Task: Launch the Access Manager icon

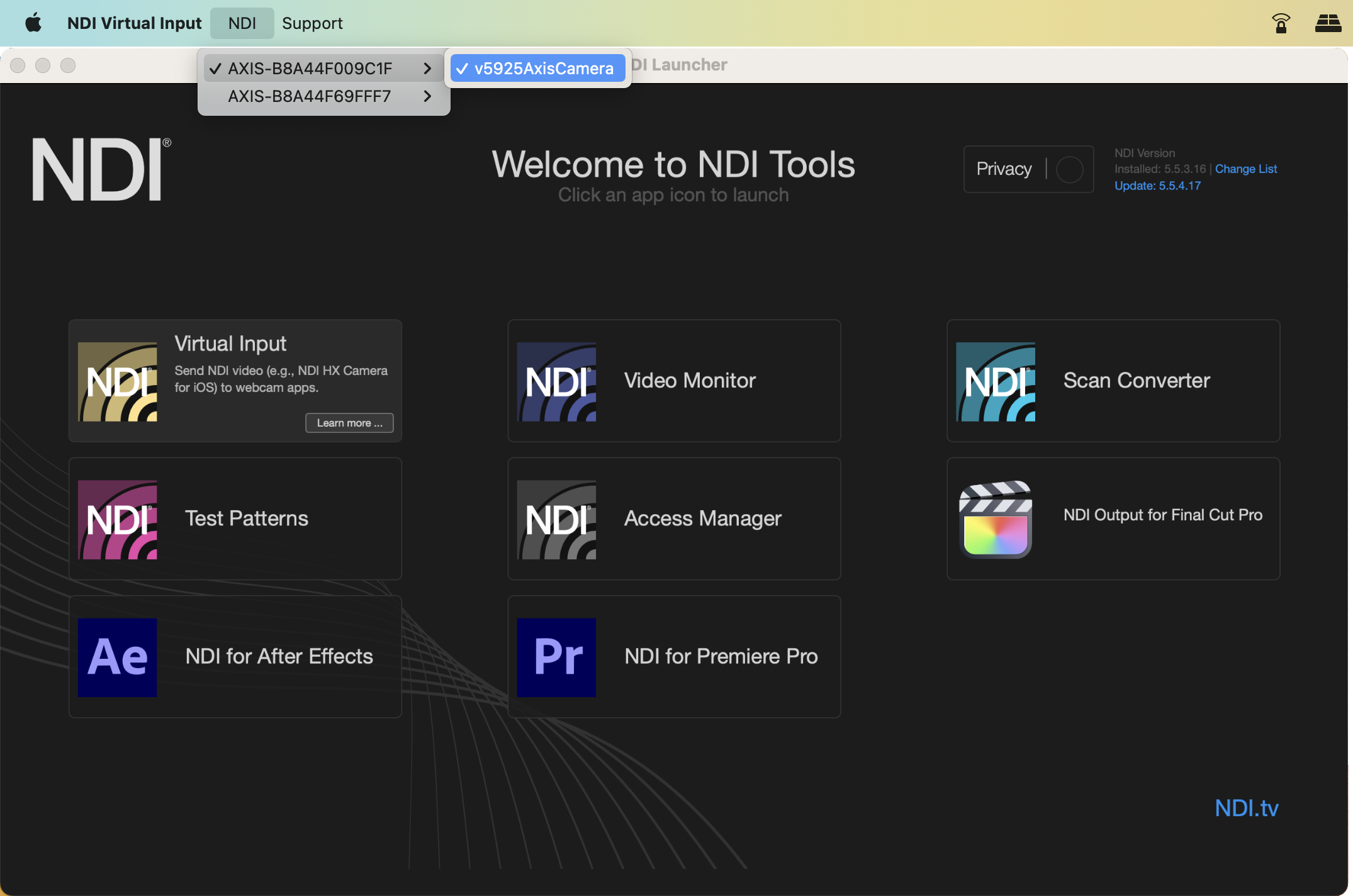Action: coord(556,519)
